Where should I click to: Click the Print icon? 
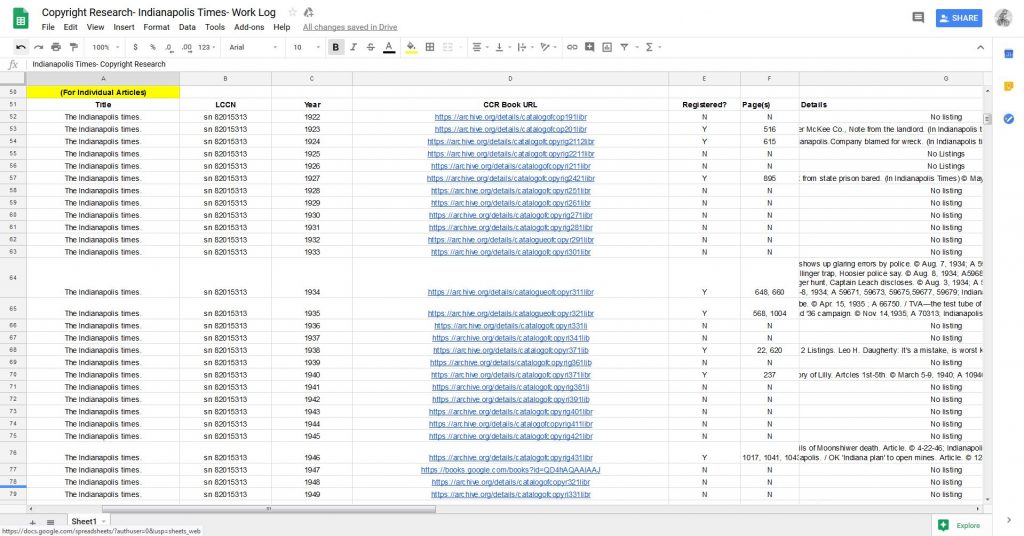[x=56, y=47]
